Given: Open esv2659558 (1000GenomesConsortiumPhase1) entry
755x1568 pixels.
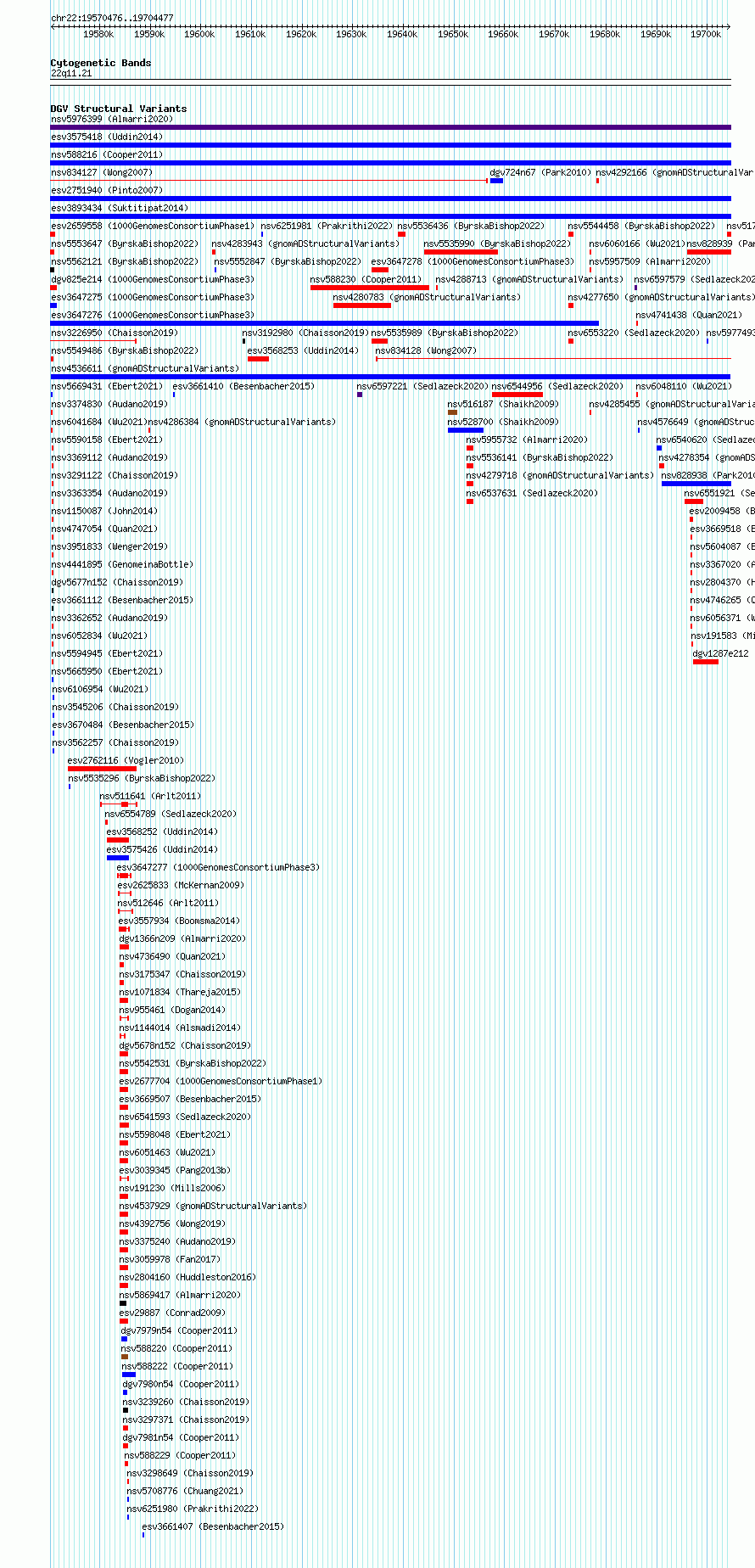Looking at the screenshot, I should pos(153,226).
